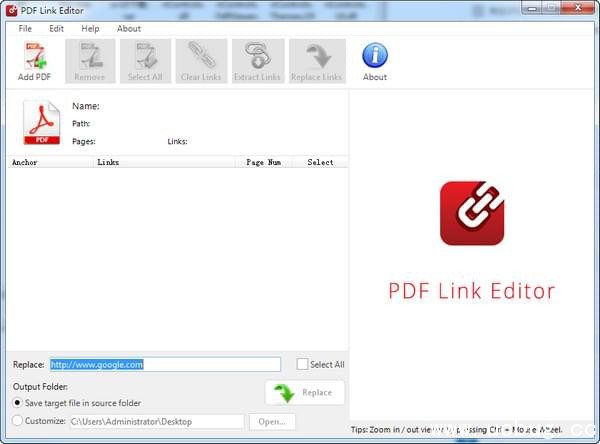This screenshot has height=444, width=600.
Task: Minimize the PDF Link Editor window
Action: (x=532, y=8)
